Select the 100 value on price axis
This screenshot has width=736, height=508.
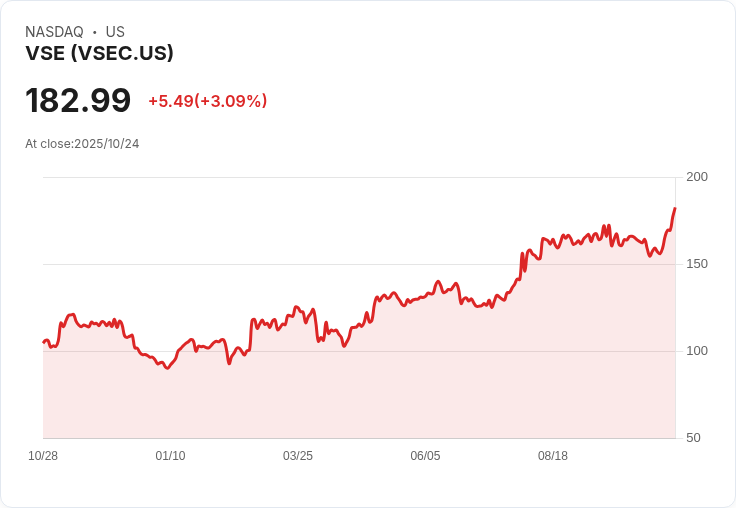(x=697, y=351)
